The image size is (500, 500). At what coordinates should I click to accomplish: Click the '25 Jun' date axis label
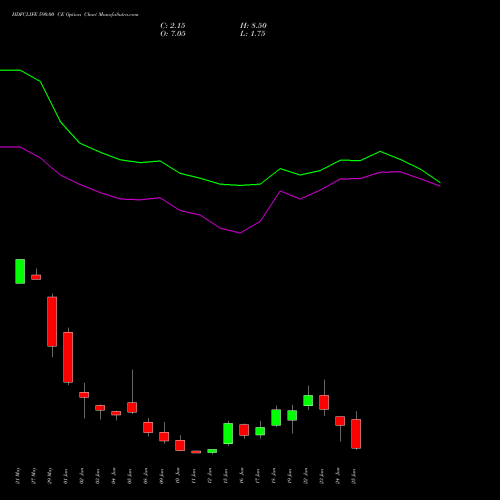tap(354, 476)
